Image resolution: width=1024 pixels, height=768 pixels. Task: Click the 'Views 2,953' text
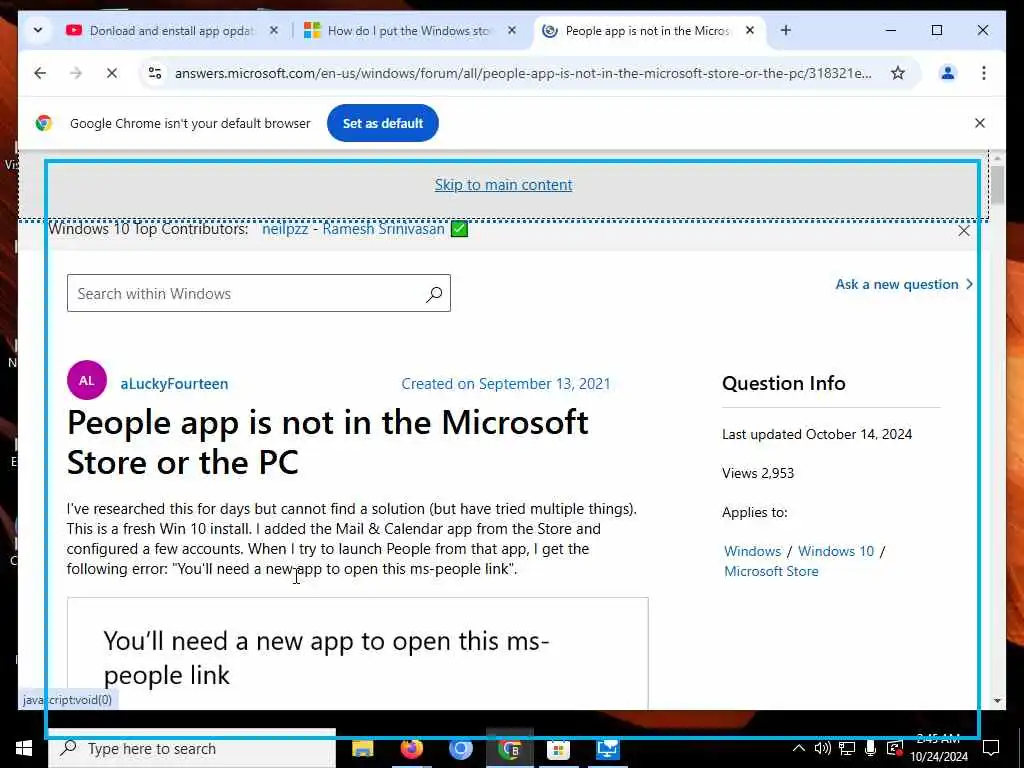coord(758,473)
